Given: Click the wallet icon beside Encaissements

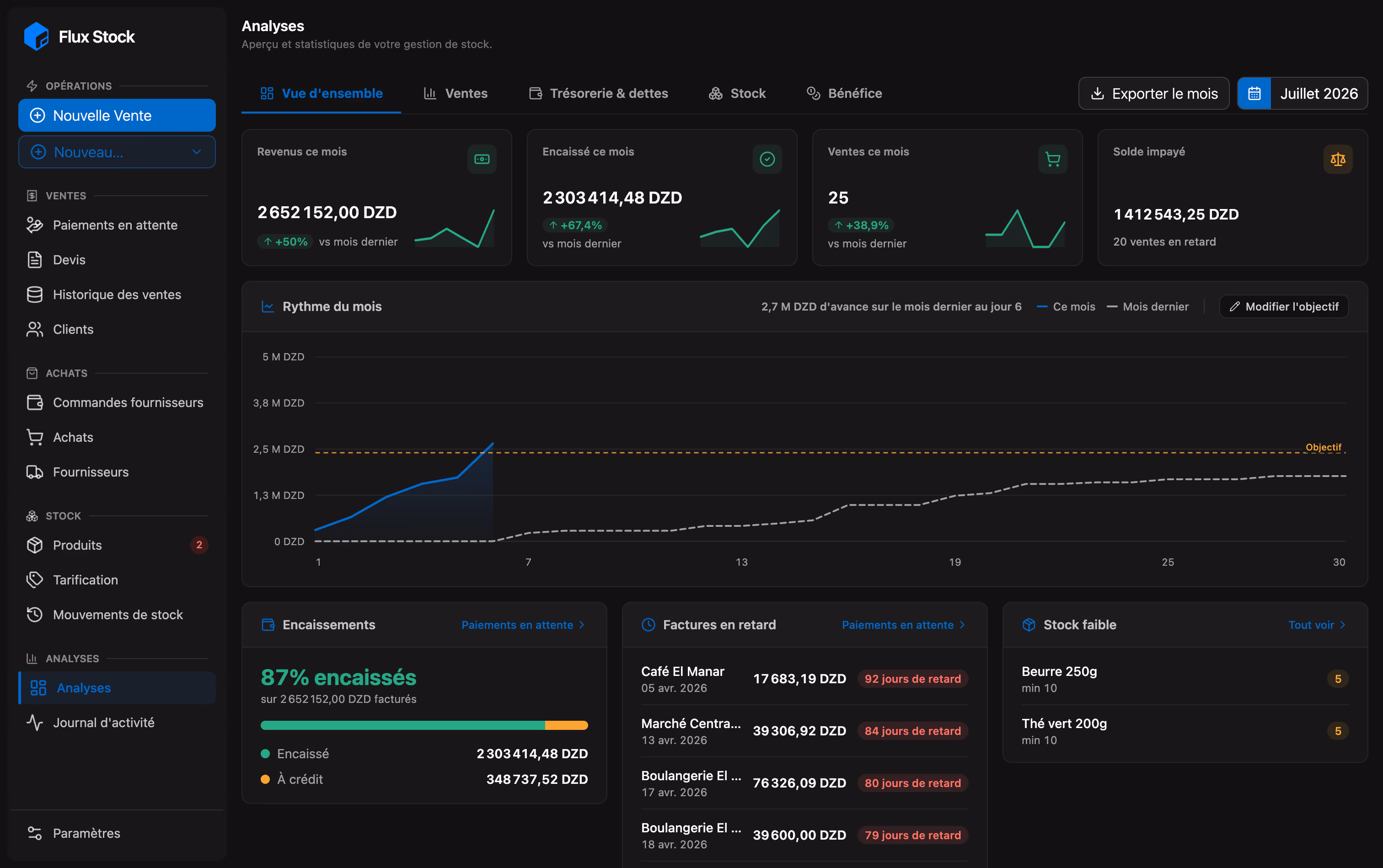Looking at the screenshot, I should [x=268, y=625].
